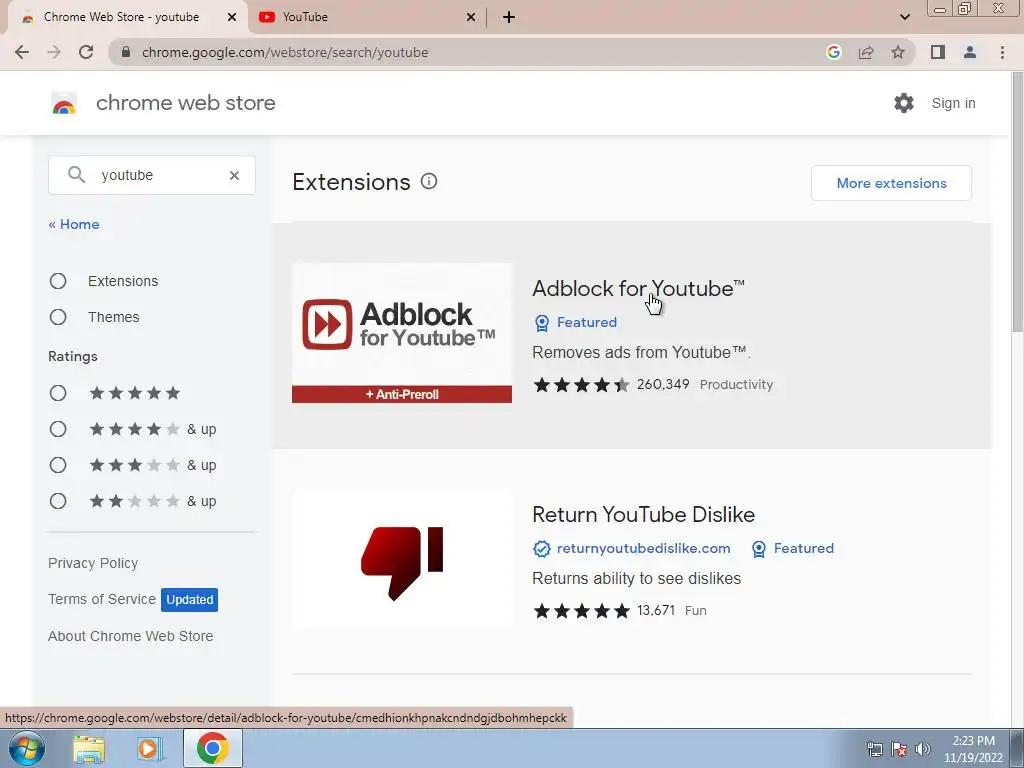The height and width of the screenshot is (768, 1024).
Task: Expand the tab search dropdown arrow
Action: click(904, 18)
